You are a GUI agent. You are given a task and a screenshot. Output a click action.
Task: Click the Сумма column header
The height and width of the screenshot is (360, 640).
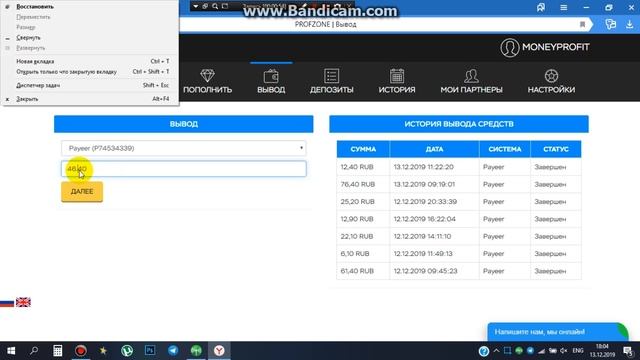click(x=363, y=149)
